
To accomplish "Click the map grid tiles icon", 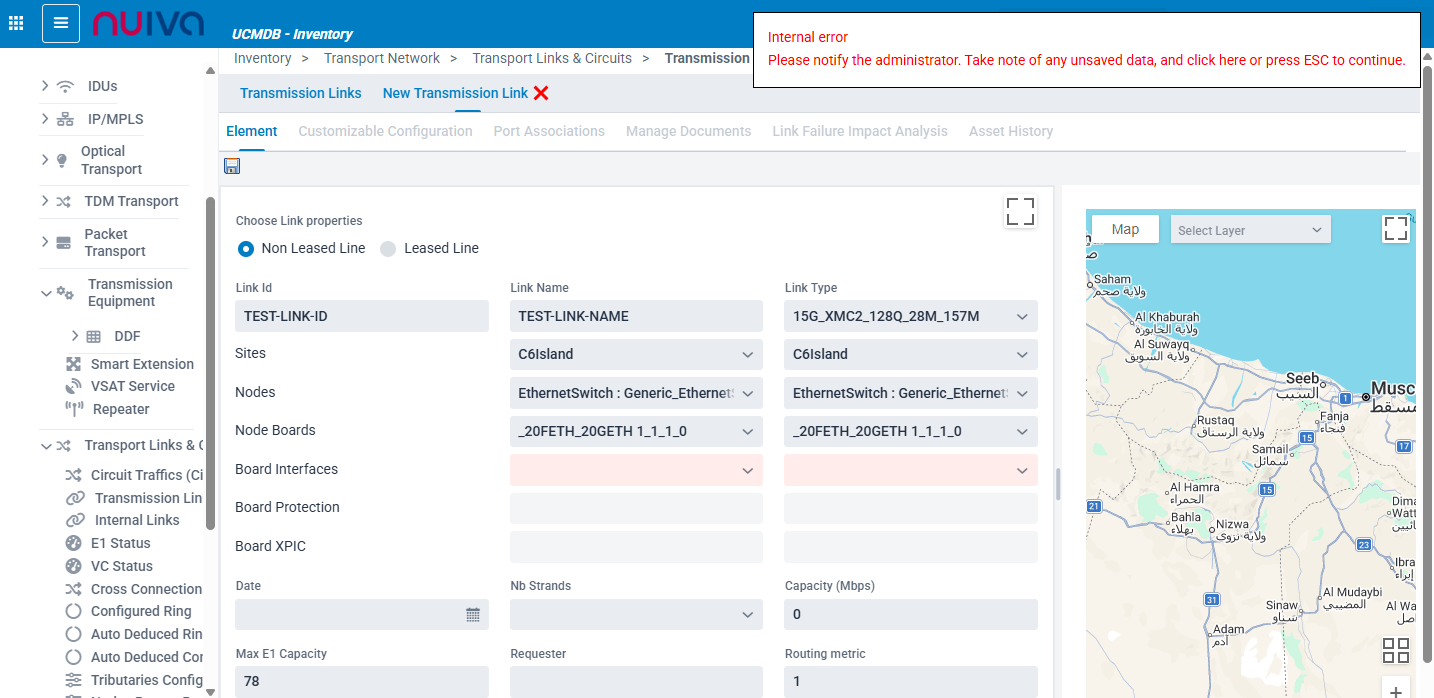I will [1395, 650].
